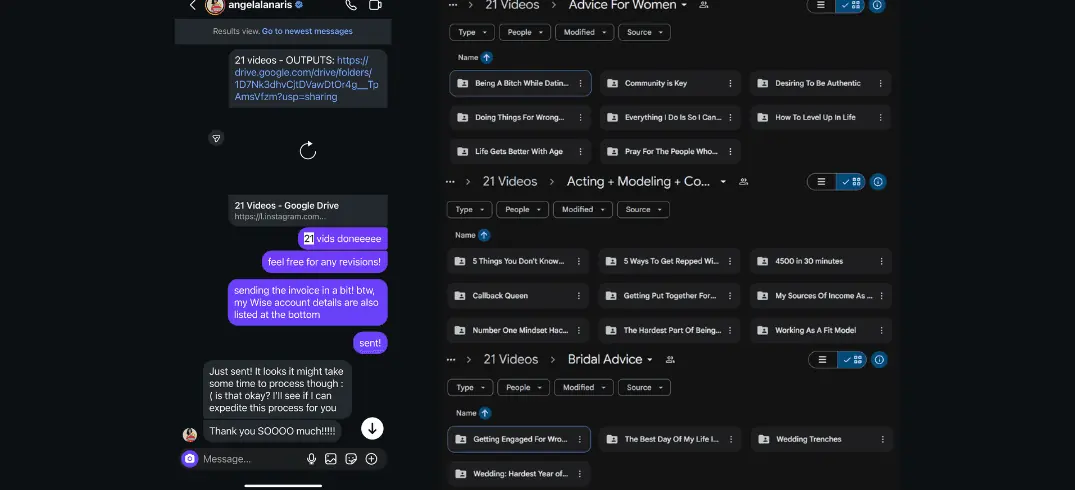This screenshot has width=1075, height=490.
Task: Focus the Message input field
Action: tap(250, 459)
